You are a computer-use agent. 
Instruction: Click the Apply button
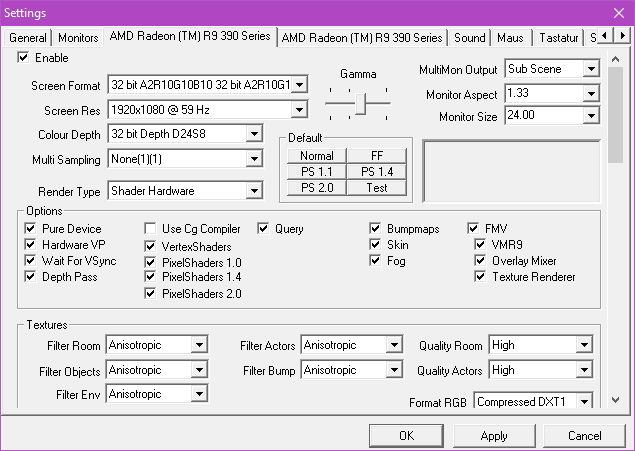[x=493, y=436]
